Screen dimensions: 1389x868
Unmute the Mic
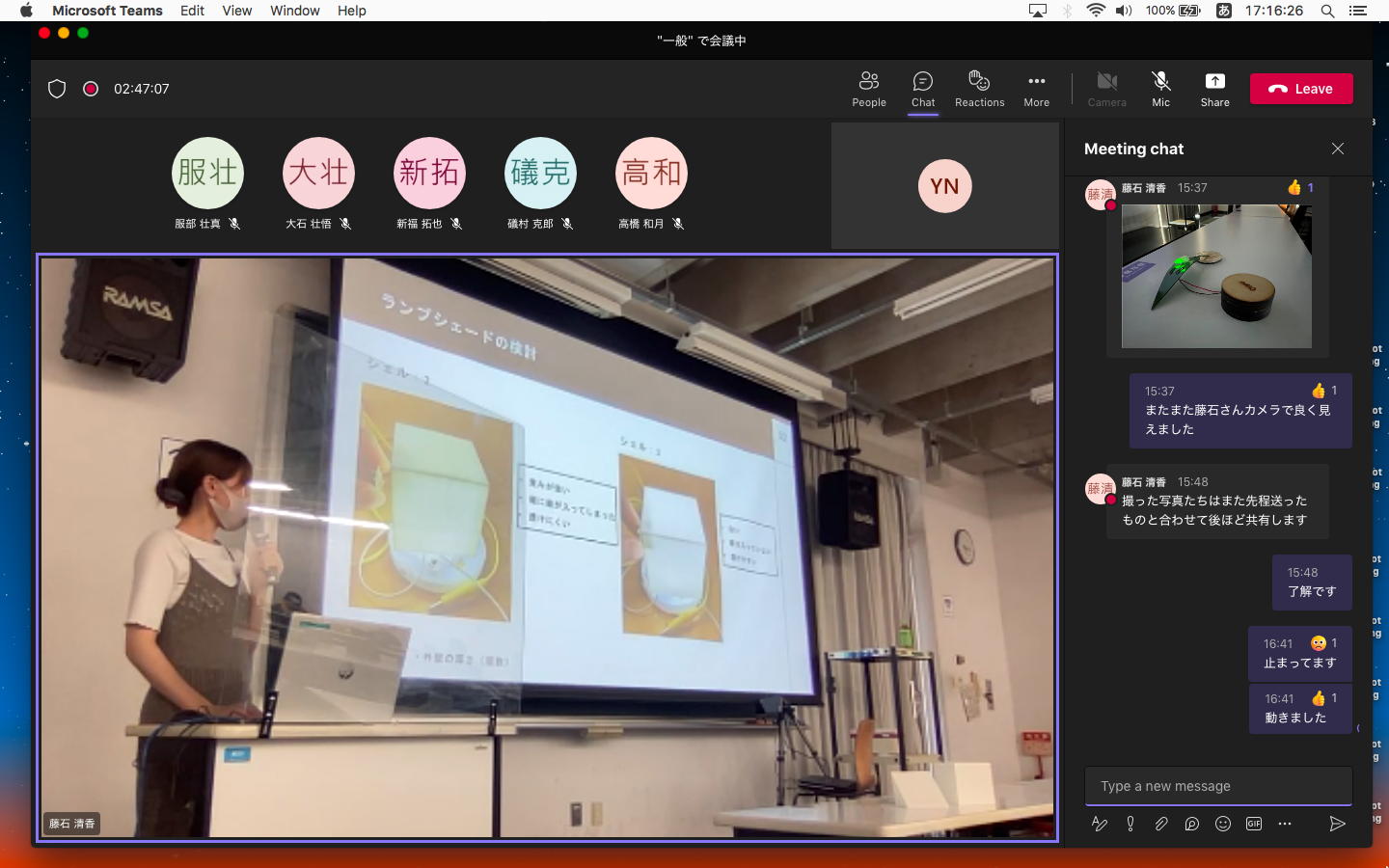pos(1160,89)
